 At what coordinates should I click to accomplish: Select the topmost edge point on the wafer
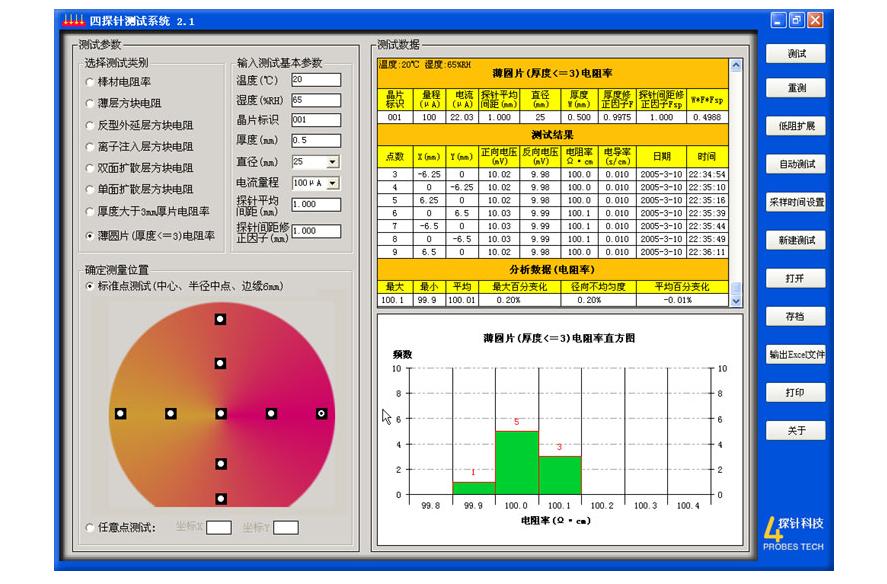click(x=221, y=319)
